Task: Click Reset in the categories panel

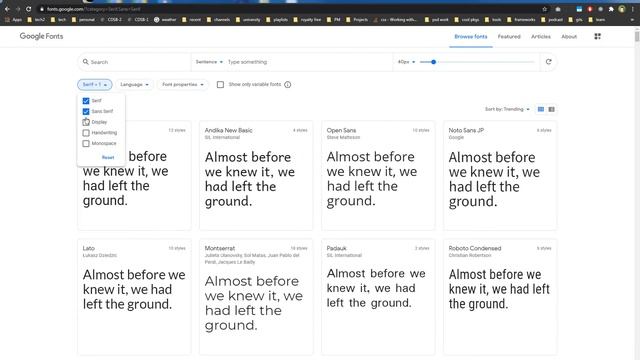Action: (108, 158)
